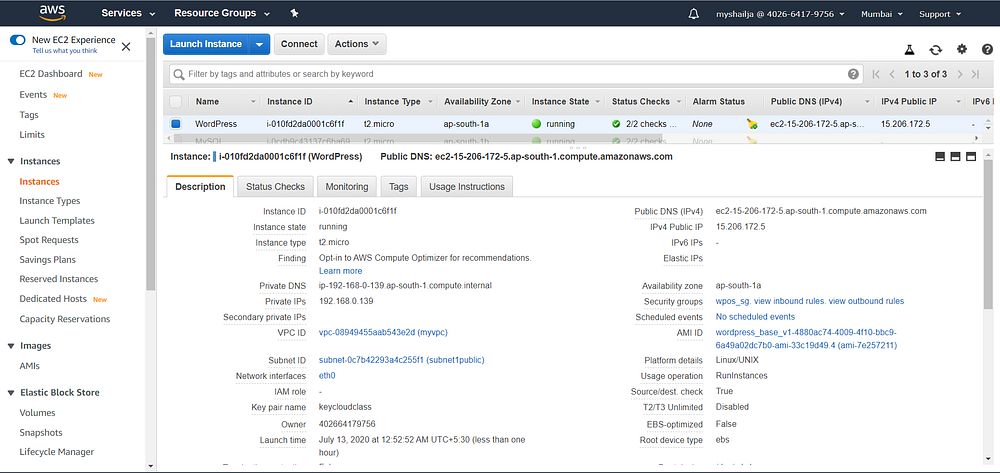Open the Name column filter arrow
The image size is (1000, 473).
tap(253, 102)
